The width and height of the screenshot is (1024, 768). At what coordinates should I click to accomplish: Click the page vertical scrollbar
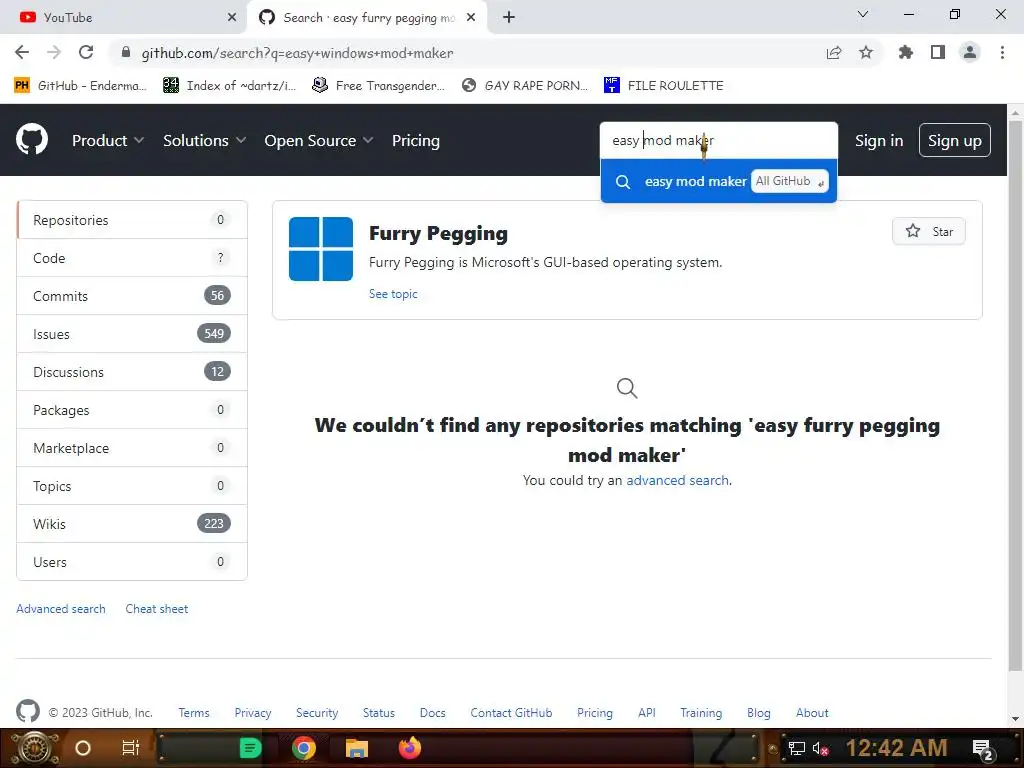click(1015, 395)
